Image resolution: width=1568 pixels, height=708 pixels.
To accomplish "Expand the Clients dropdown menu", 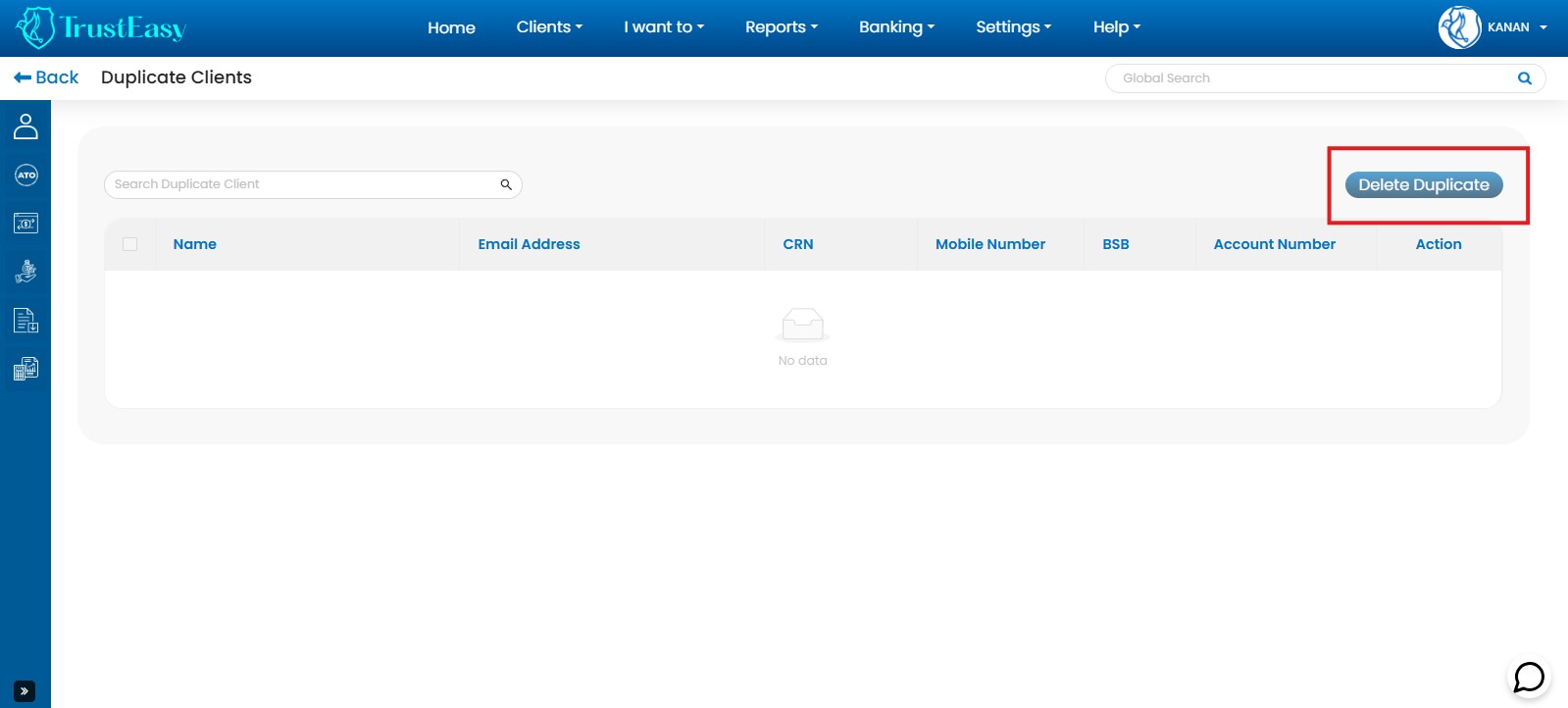I will click(x=549, y=27).
